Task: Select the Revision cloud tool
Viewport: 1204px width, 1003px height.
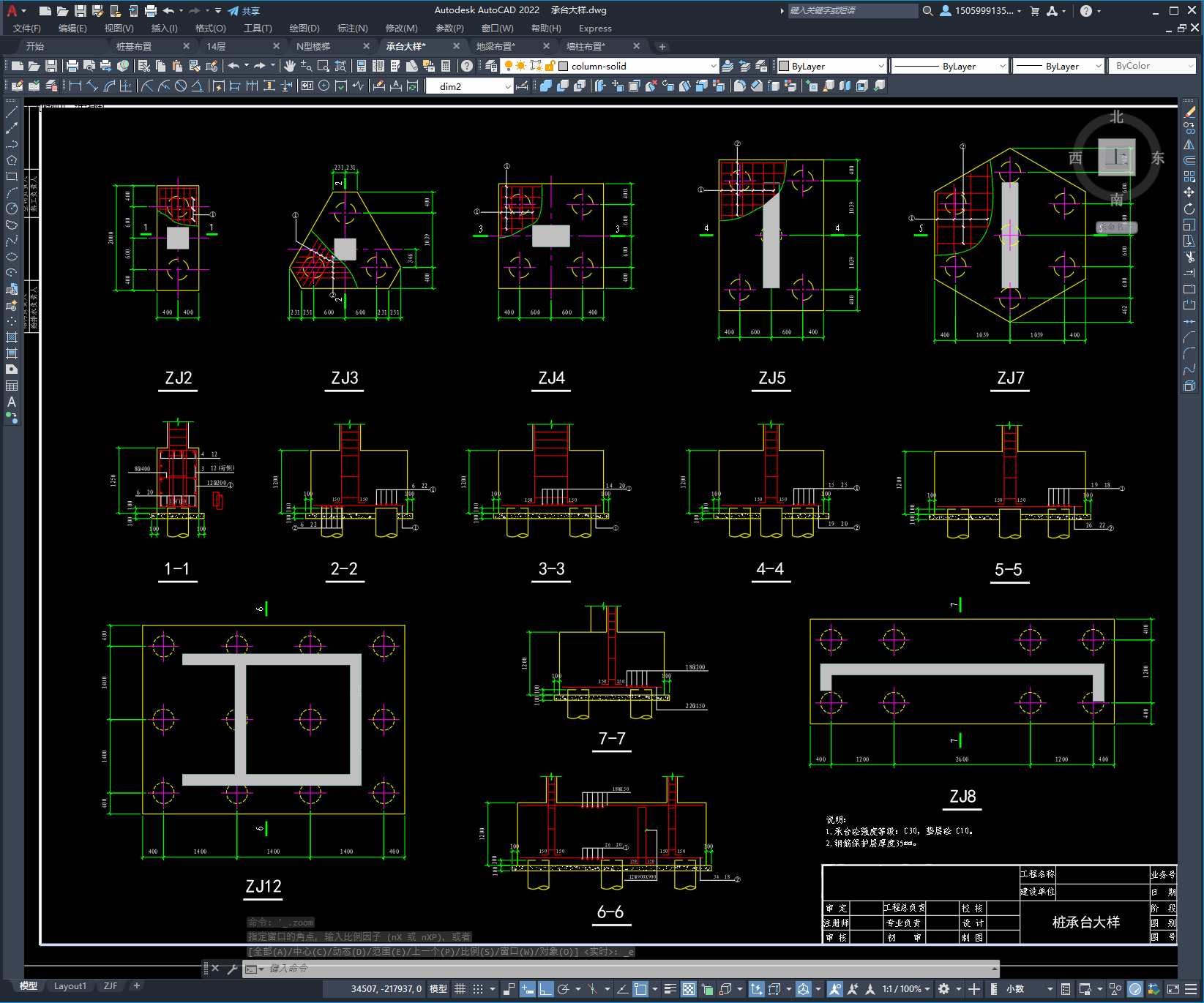Action: click(x=12, y=225)
